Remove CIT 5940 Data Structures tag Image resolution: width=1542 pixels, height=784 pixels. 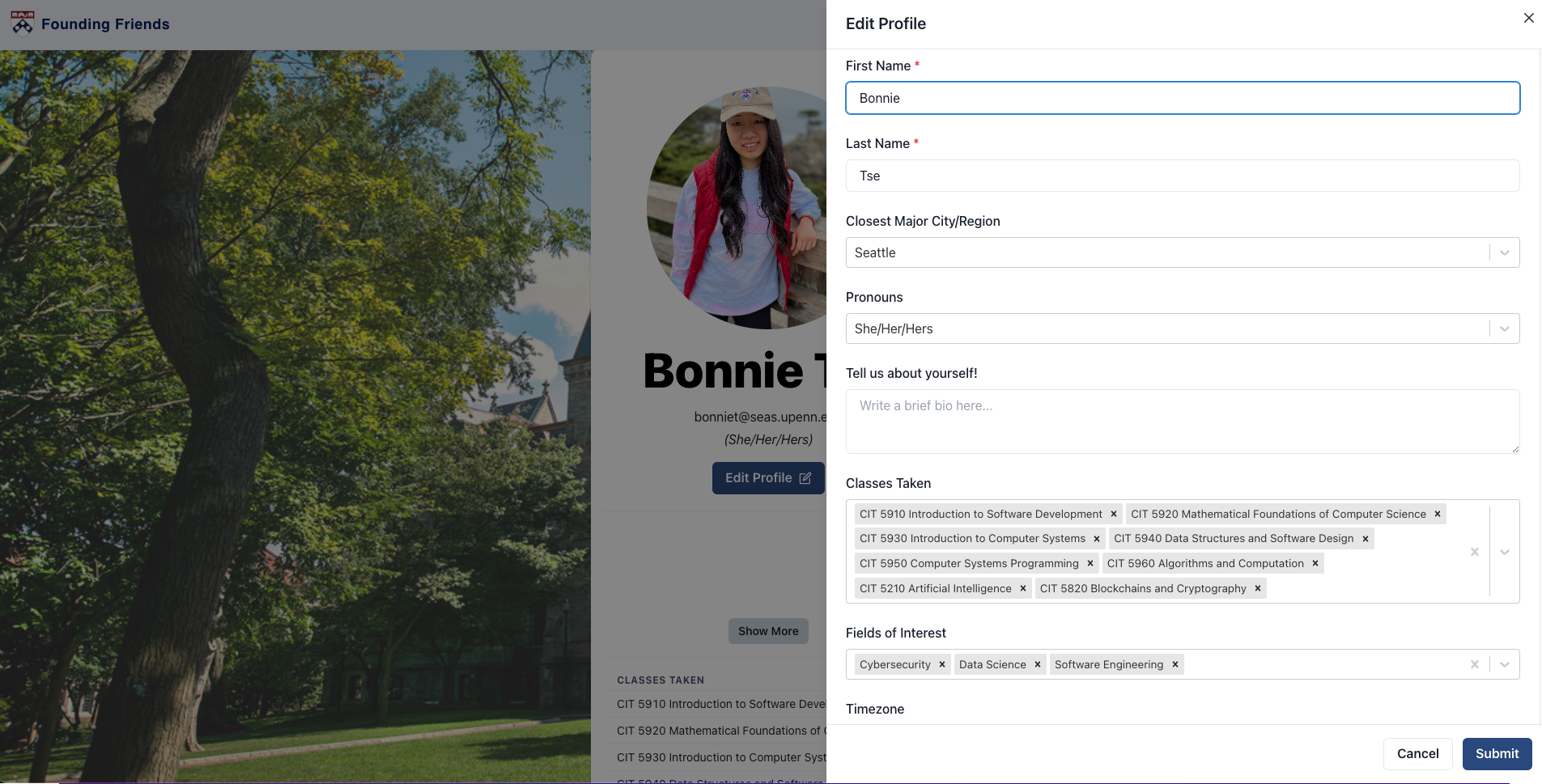tap(1366, 539)
